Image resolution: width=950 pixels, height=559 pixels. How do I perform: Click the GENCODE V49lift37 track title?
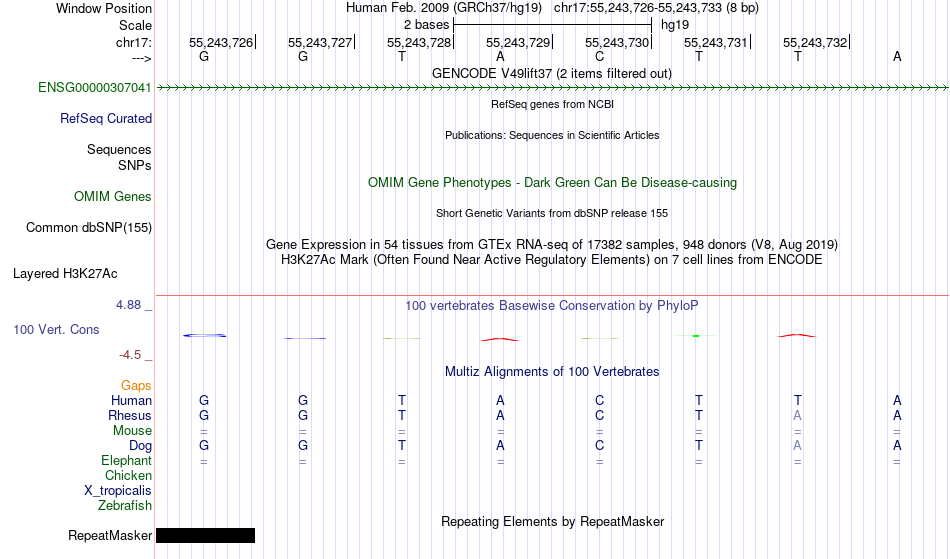click(x=552, y=74)
